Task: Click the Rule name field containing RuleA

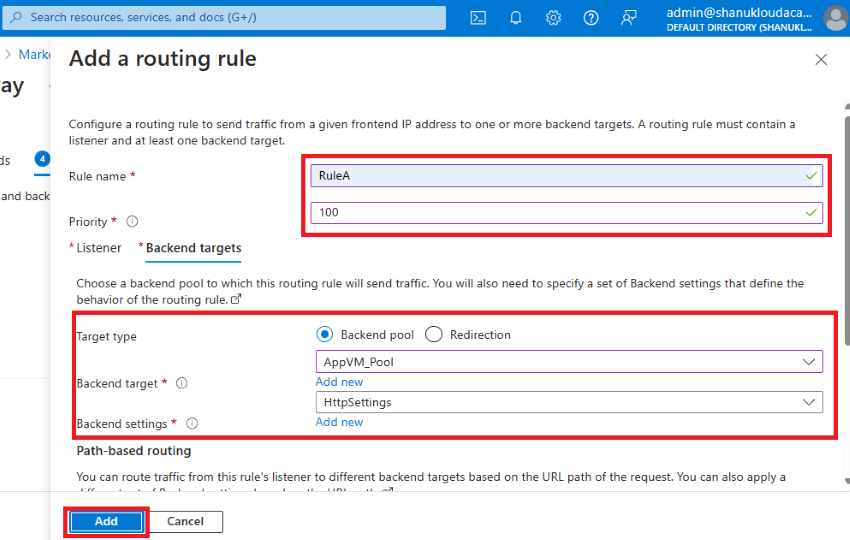Action: pyautogui.click(x=566, y=176)
